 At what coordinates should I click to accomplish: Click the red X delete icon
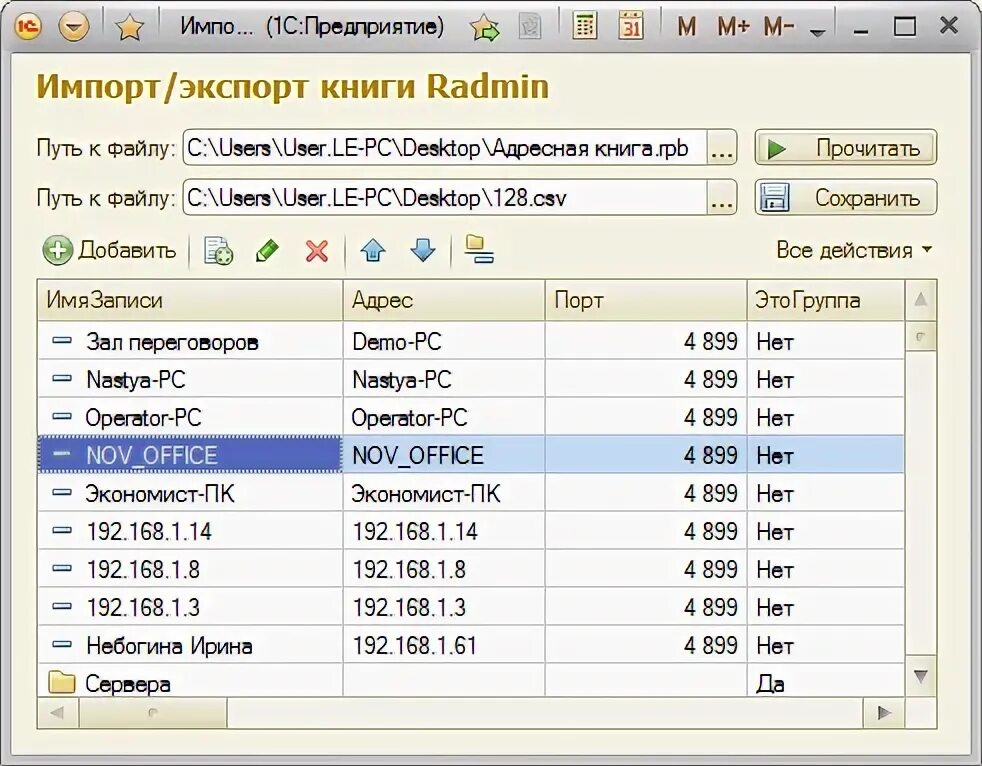317,251
